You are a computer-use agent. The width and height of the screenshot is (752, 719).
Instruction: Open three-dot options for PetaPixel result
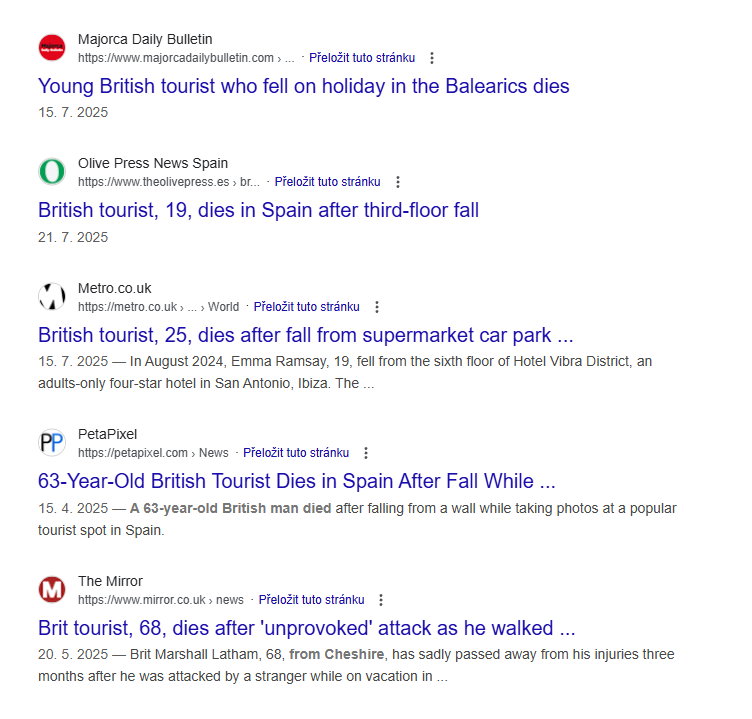click(366, 453)
